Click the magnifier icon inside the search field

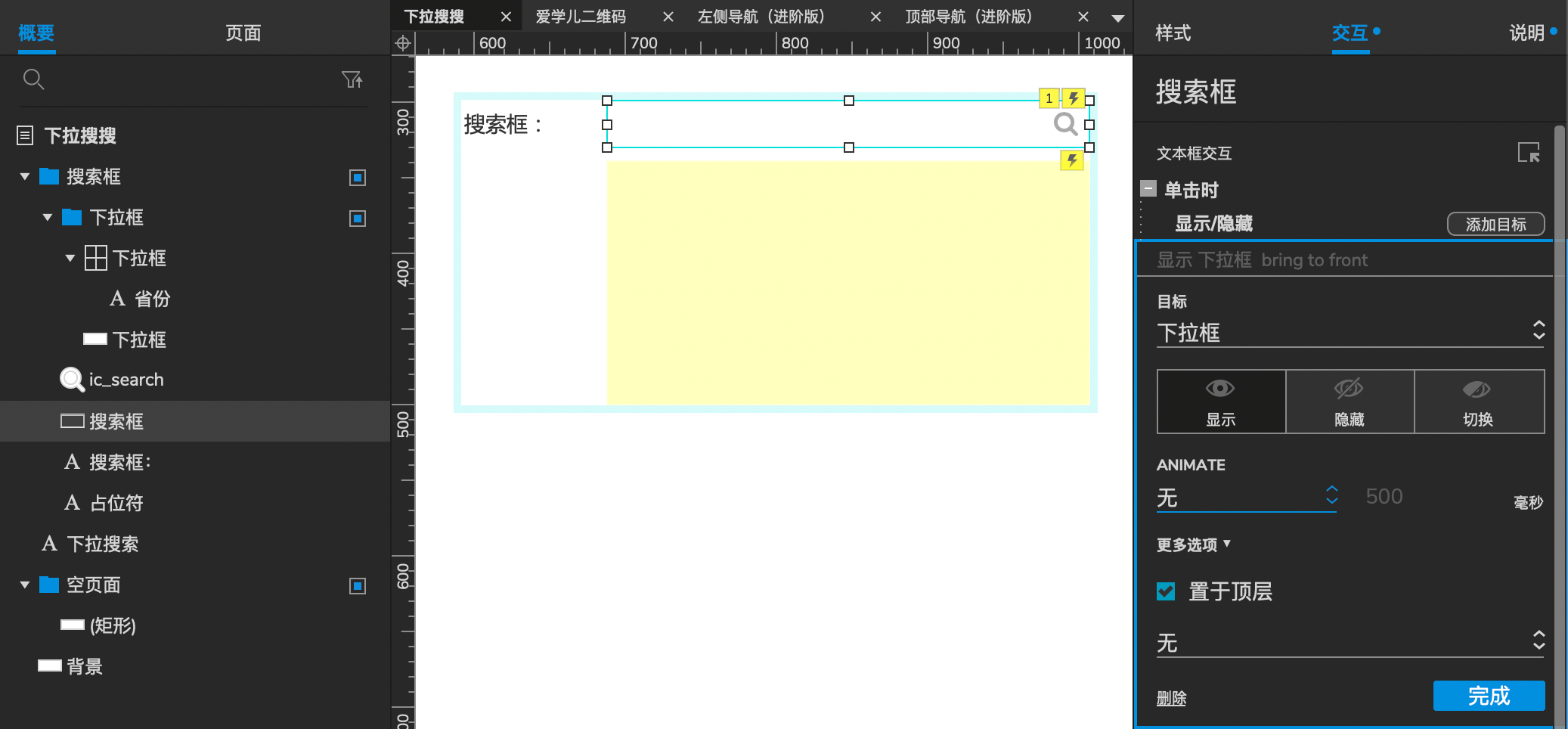point(1065,124)
